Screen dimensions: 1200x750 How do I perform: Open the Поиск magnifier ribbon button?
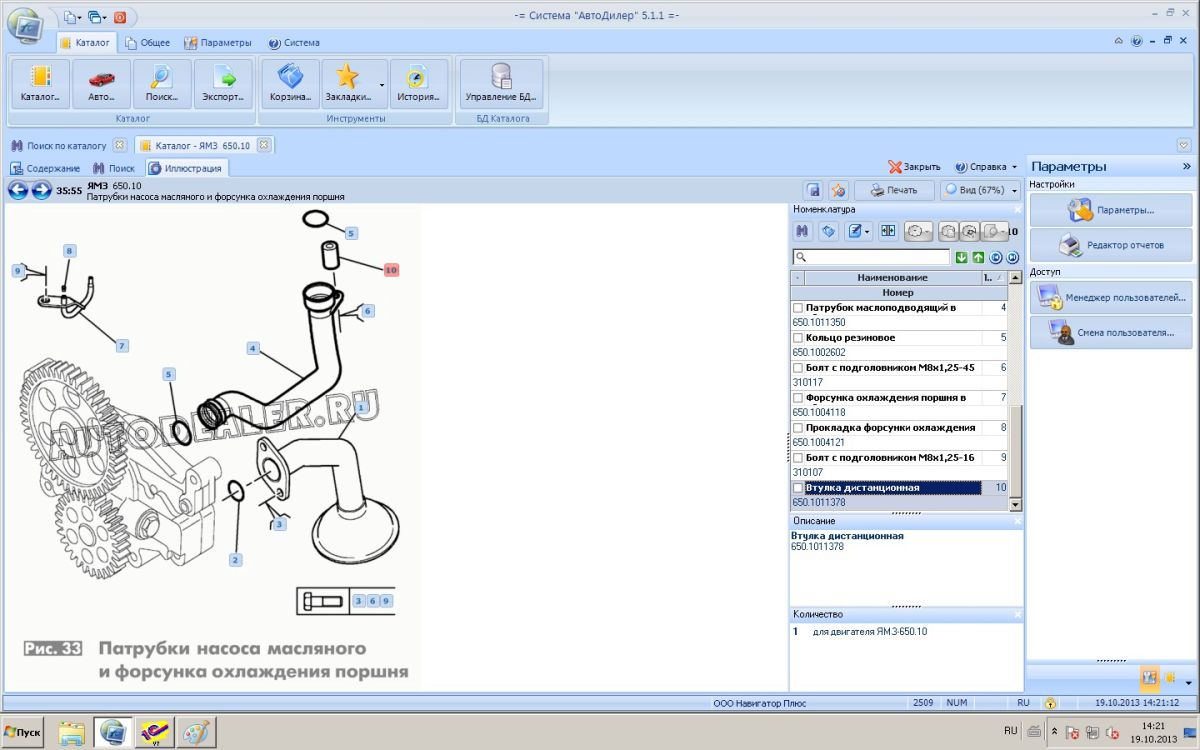click(161, 84)
